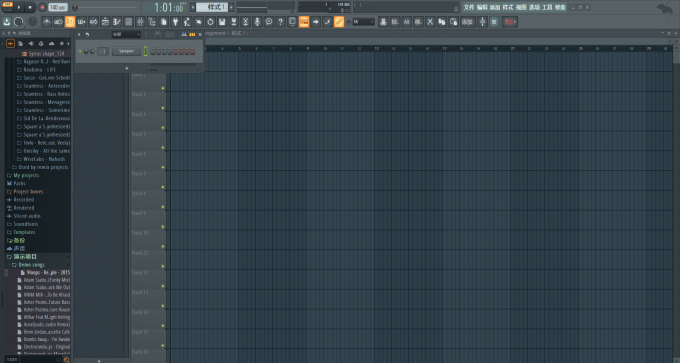This screenshot has height=363, width=680.
Task: Click the download arrow toolbar icon
Action: 7,22
